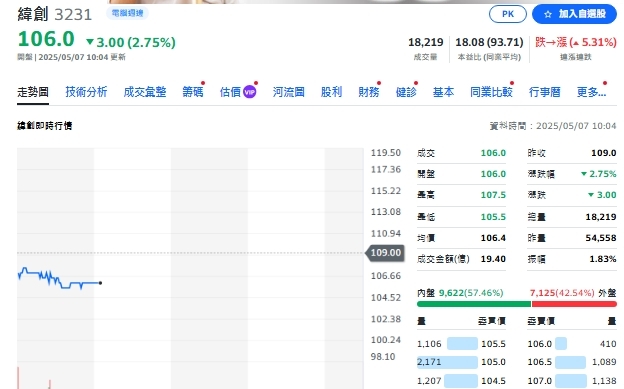Click the 跌→漲 5.31% indicator
Image resolution: width=624 pixels, height=389 pixels.
[x=575, y=42]
